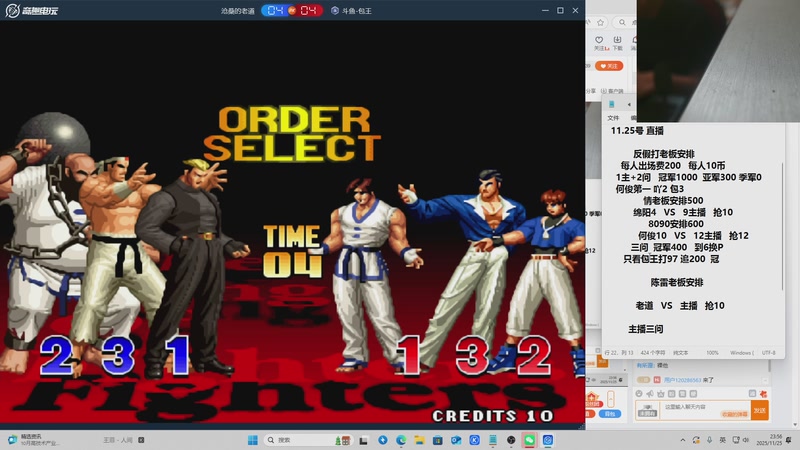The image size is (800, 450).
Task: Click the game platform logo in title bar
Action: [32, 10]
